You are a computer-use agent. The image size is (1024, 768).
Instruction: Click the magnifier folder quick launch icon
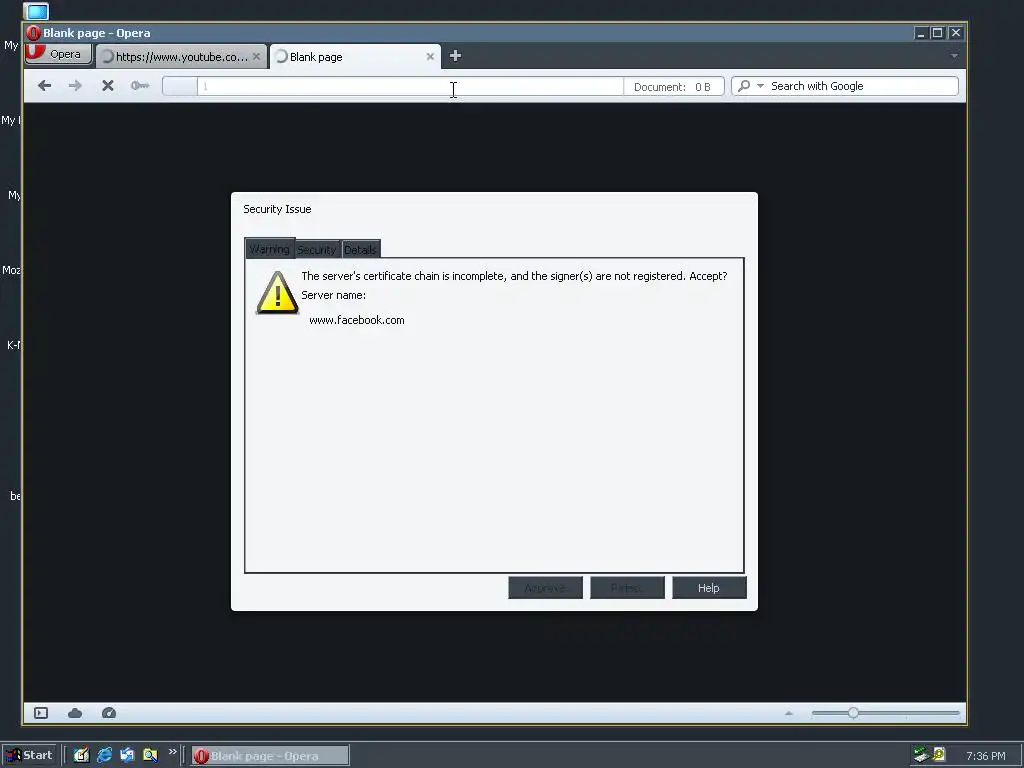(x=150, y=755)
